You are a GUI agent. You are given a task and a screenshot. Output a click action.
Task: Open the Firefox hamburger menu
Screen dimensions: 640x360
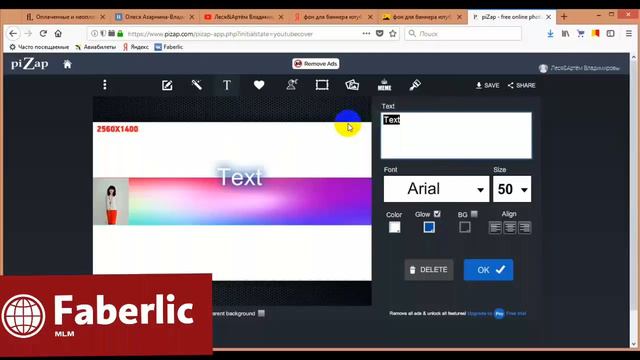coord(629,33)
